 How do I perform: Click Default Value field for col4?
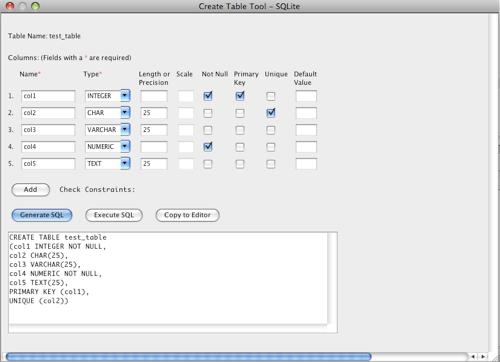306,147
